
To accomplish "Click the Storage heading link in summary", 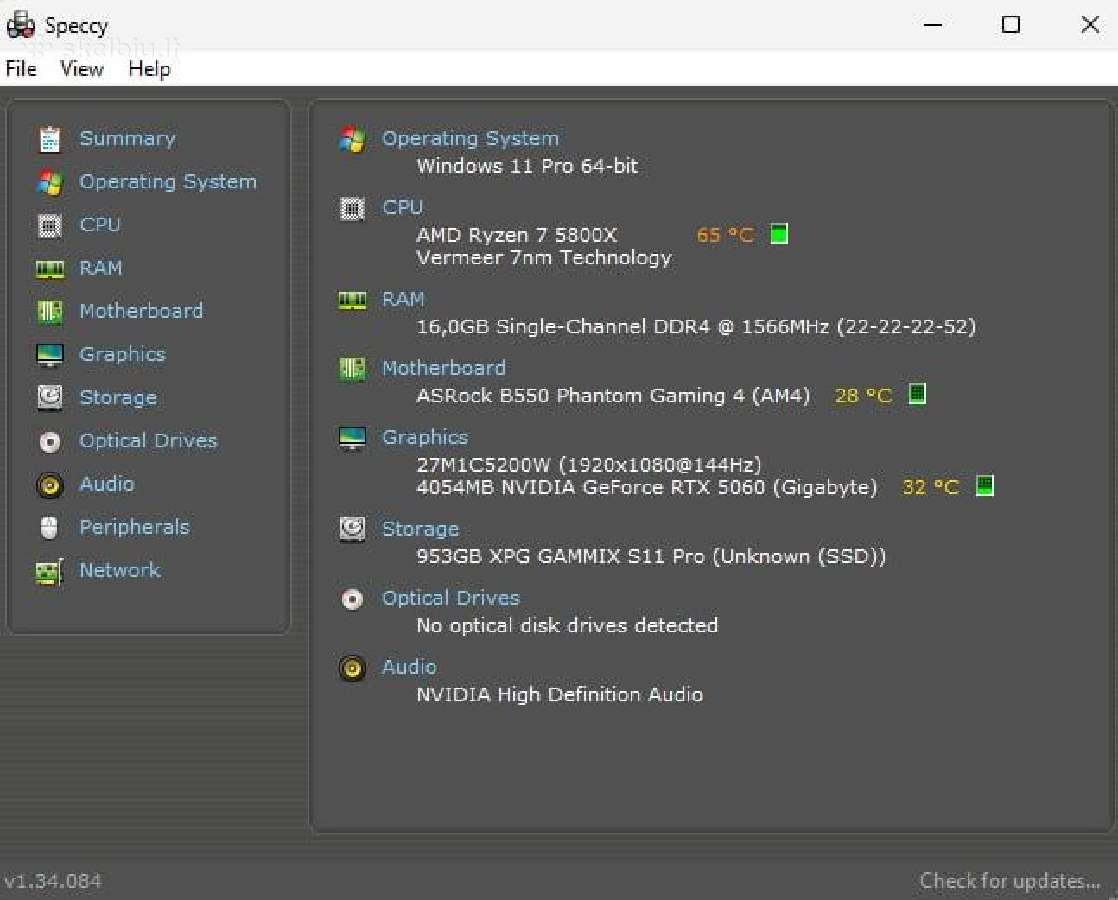I will (421, 529).
